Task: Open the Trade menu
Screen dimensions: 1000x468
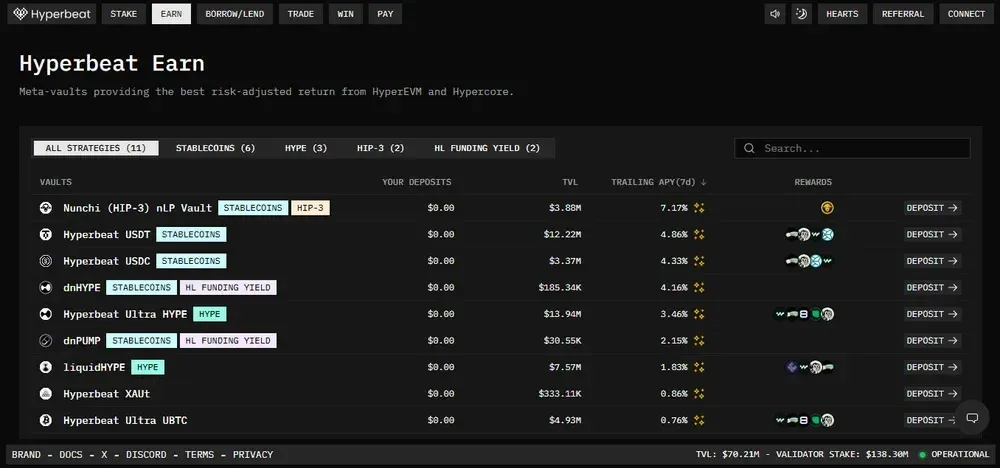Action: [301, 13]
